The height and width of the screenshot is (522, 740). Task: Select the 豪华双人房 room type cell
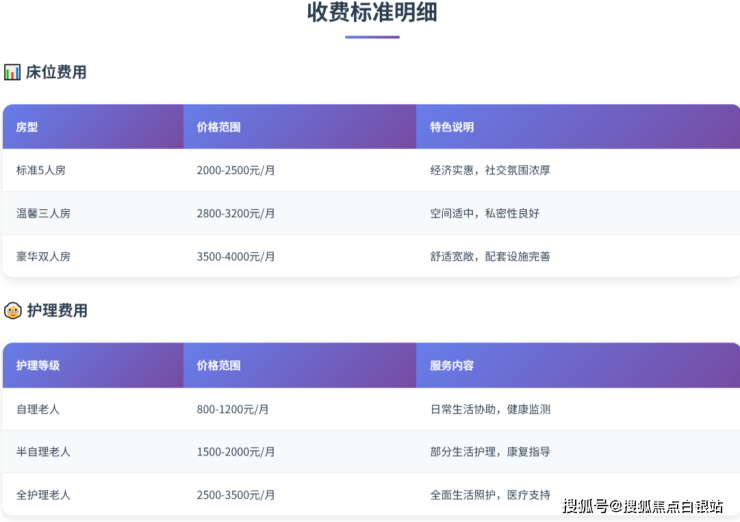click(x=43, y=256)
